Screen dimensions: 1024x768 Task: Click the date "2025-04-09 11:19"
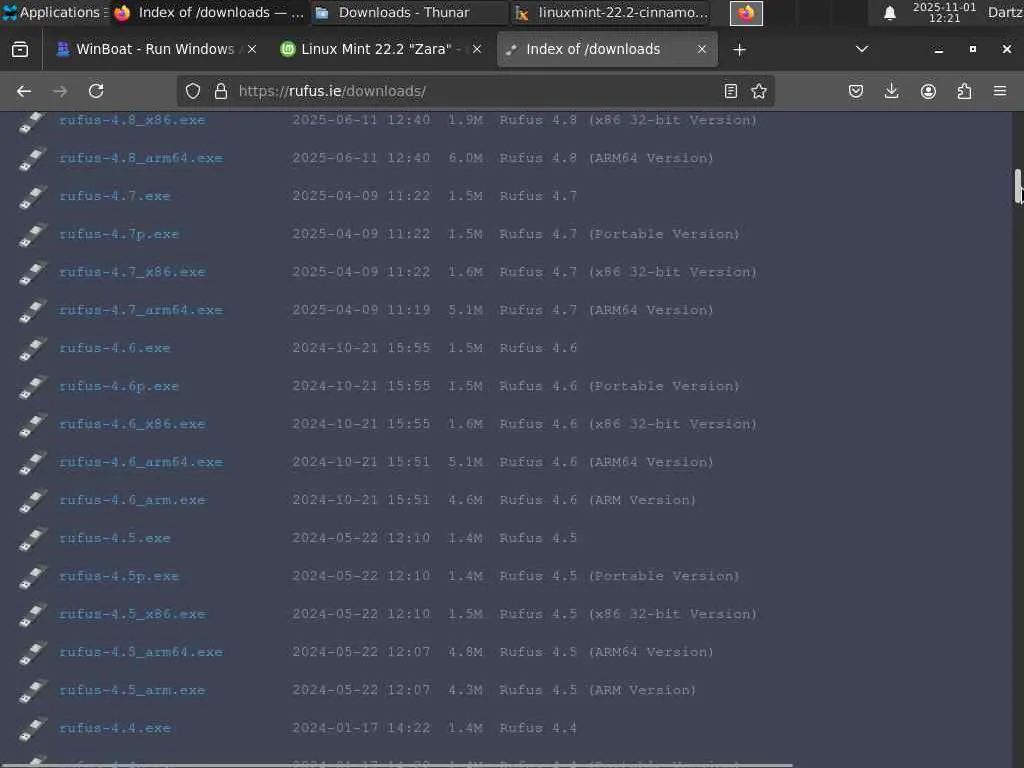pyautogui.click(x=361, y=310)
